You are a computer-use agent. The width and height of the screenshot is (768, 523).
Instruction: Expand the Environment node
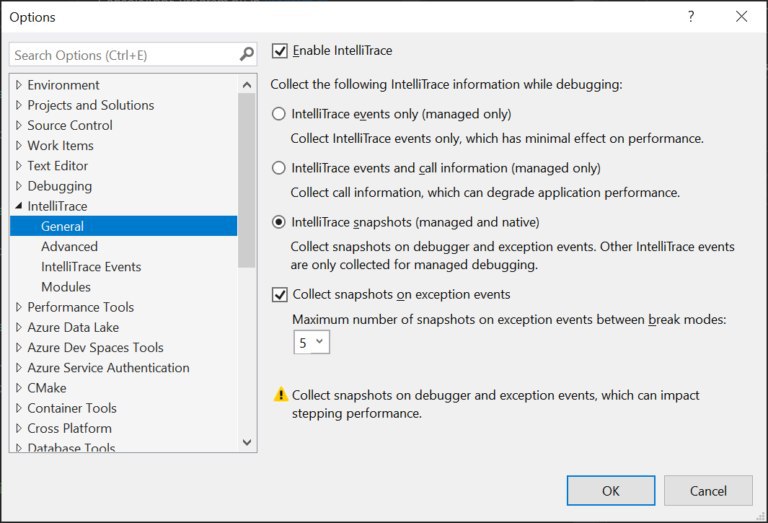19,85
